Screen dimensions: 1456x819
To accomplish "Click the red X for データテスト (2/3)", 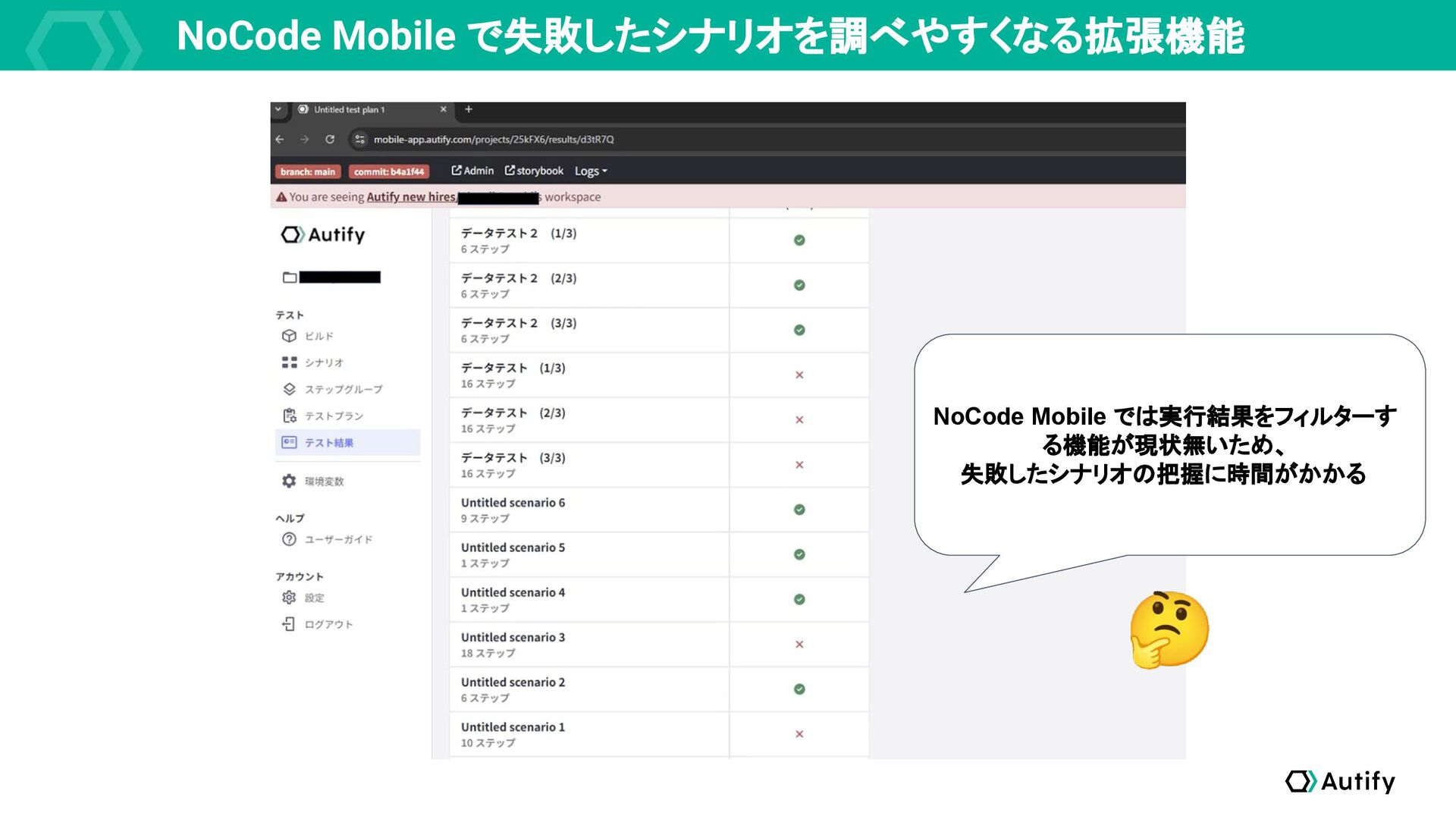I will coord(799,420).
